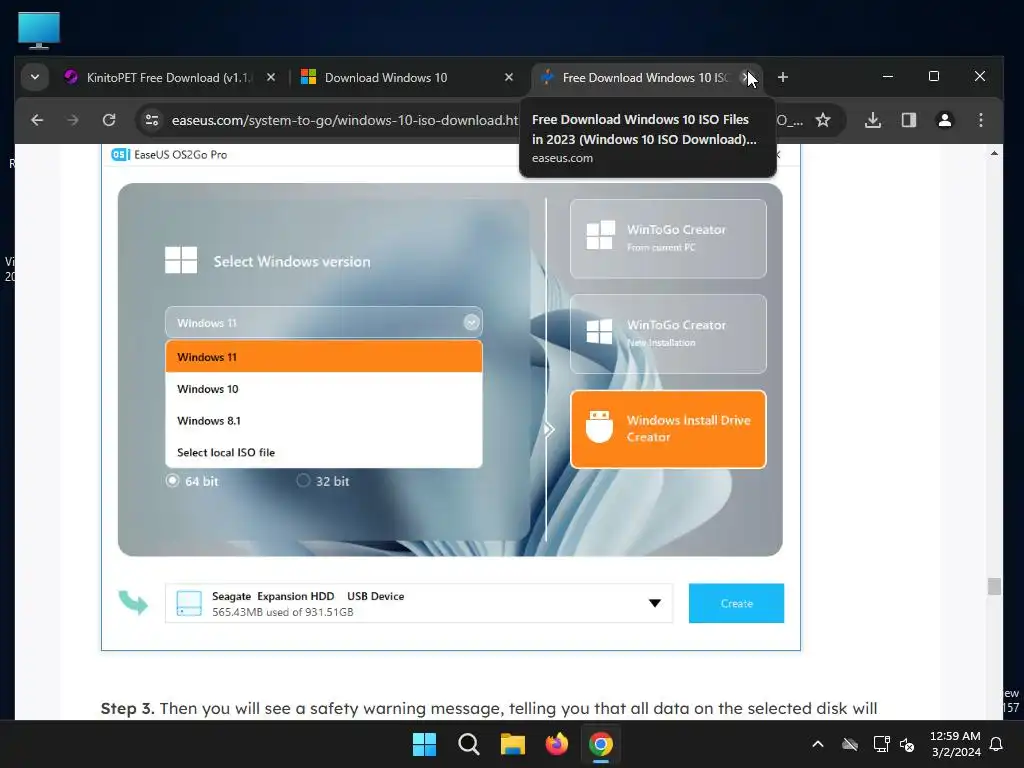Open the Chrome downloads panel
Image resolution: width=1024 pixels, height=768 pixels.
click(872, 120)
